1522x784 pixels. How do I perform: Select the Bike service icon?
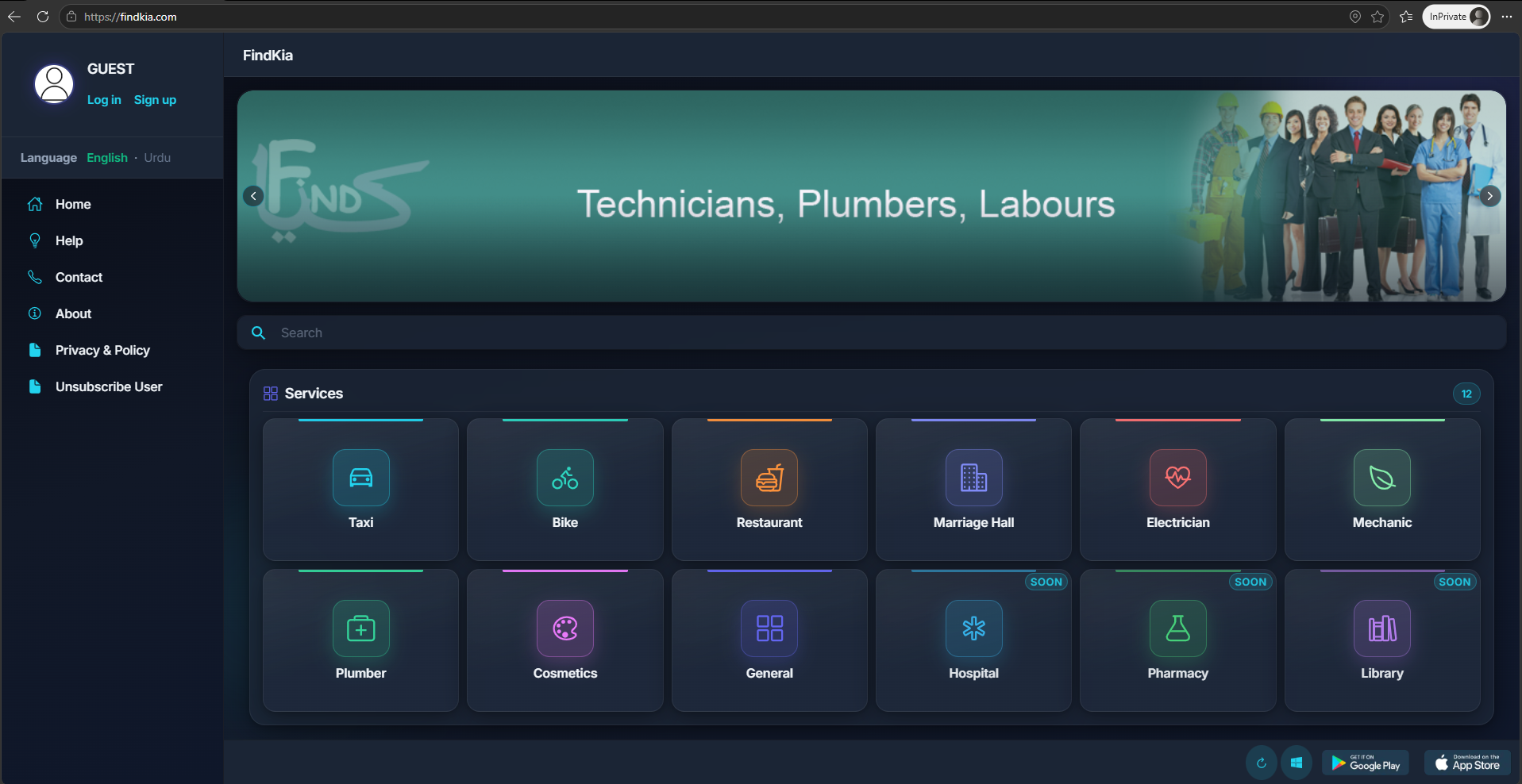[x=564, y=478]
